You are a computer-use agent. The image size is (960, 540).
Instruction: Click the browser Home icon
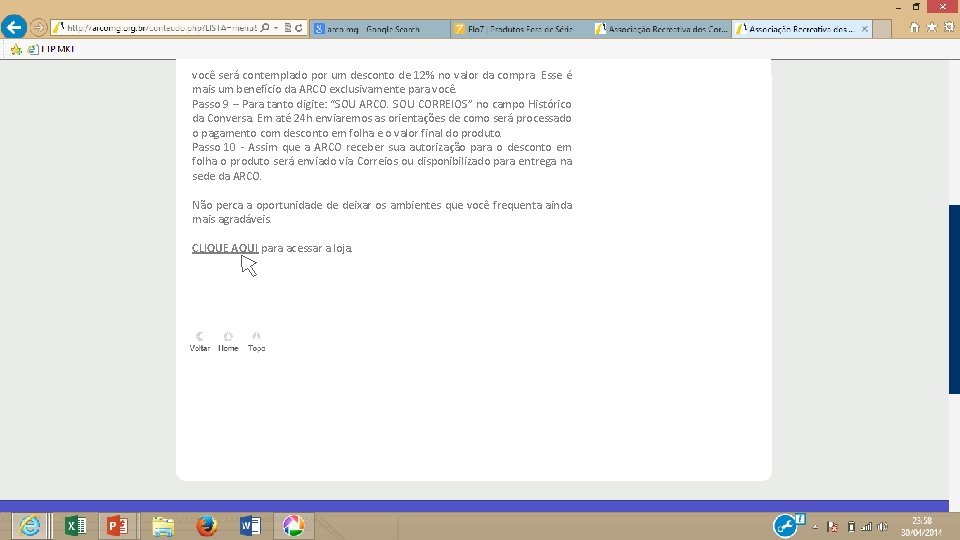(x=914, y=27)
